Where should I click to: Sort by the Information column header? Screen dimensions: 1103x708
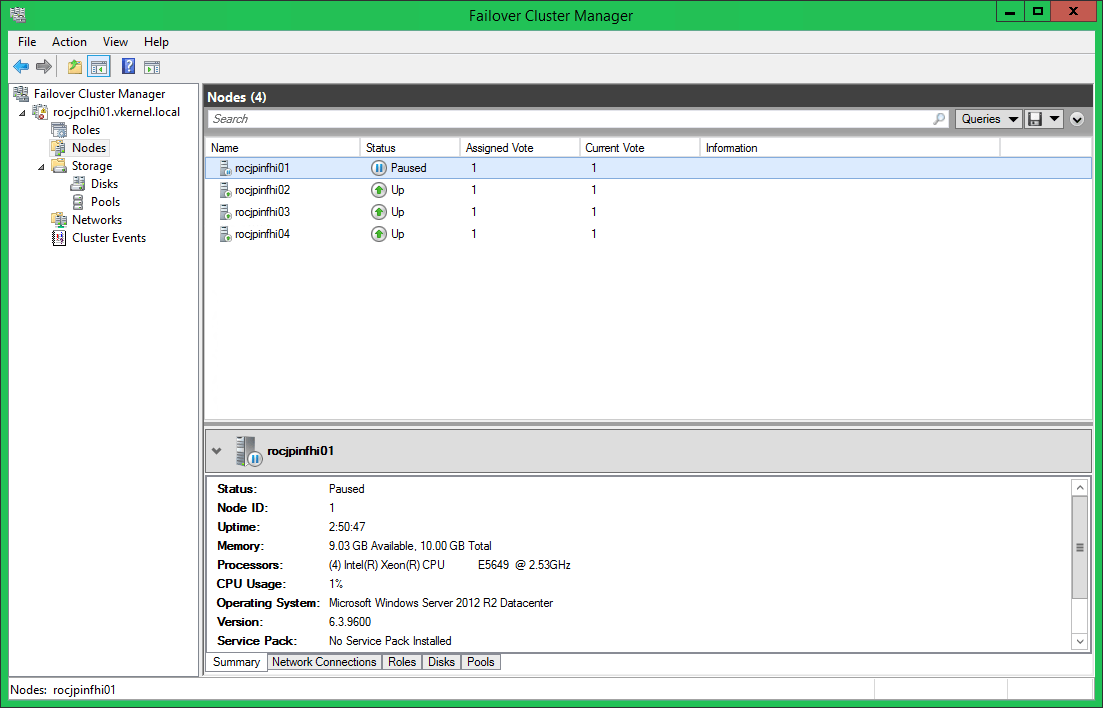click(850, 148)
